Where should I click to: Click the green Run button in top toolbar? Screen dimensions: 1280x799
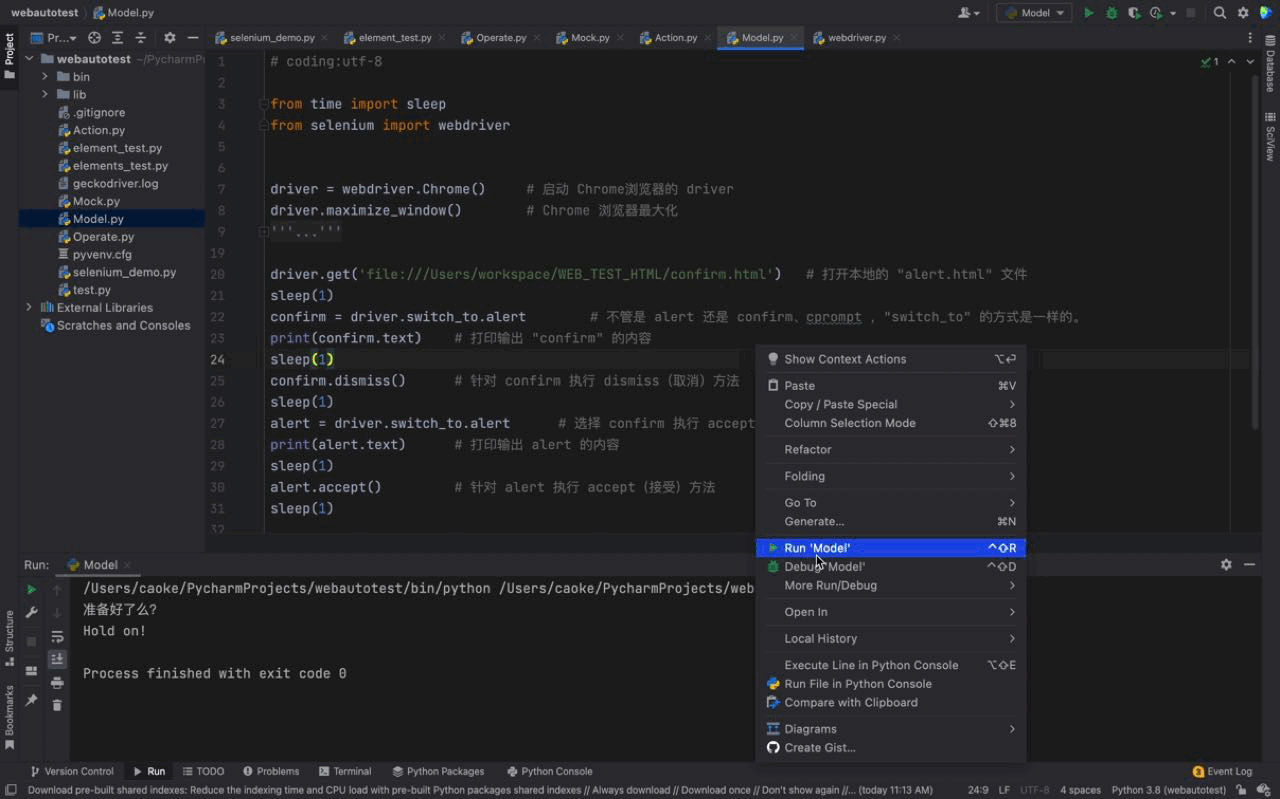point(1089,13)
